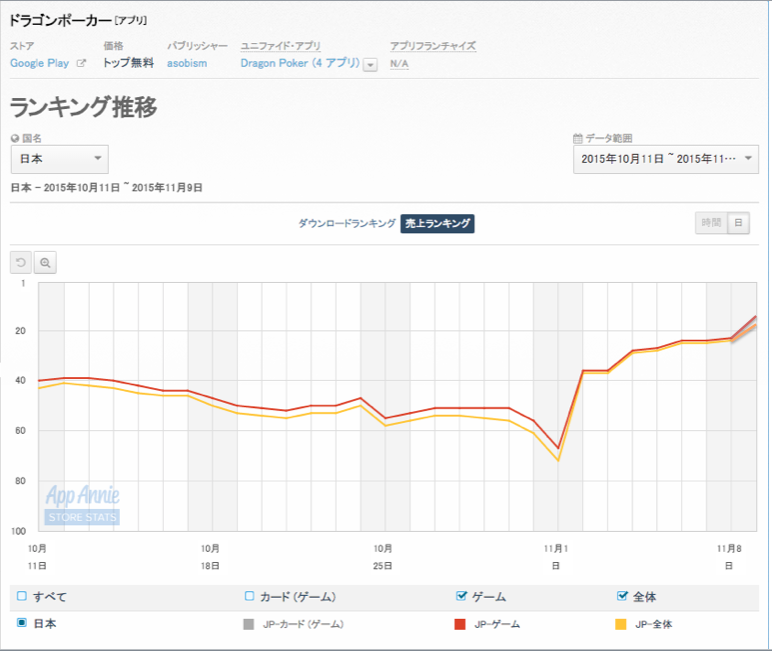Screen dimensions: 772x651
Task: Click the アプリフランチャイズ header label
Action: tap(433, 46)
